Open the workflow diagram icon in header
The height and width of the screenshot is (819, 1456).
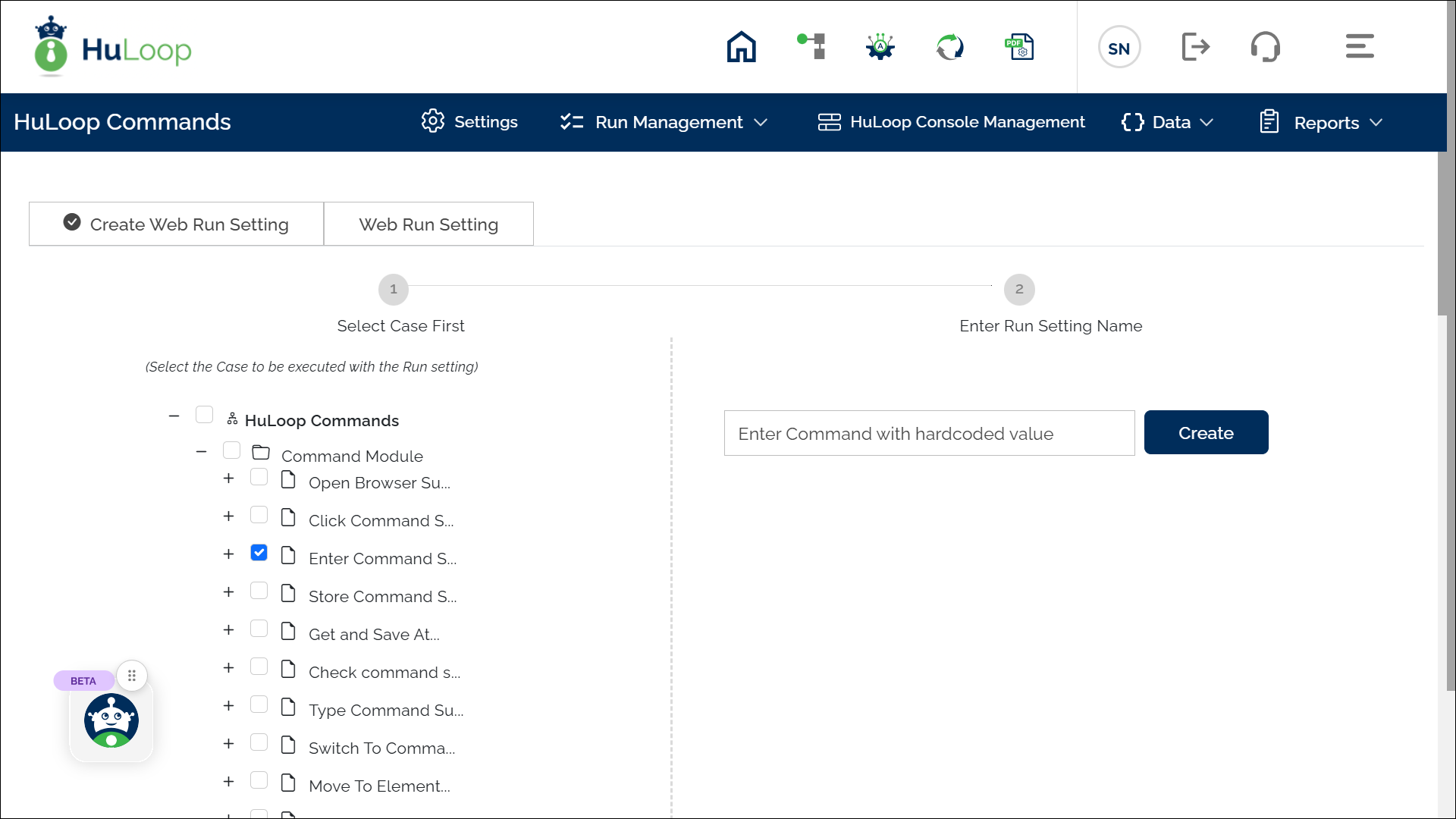[x=811, y=47]
